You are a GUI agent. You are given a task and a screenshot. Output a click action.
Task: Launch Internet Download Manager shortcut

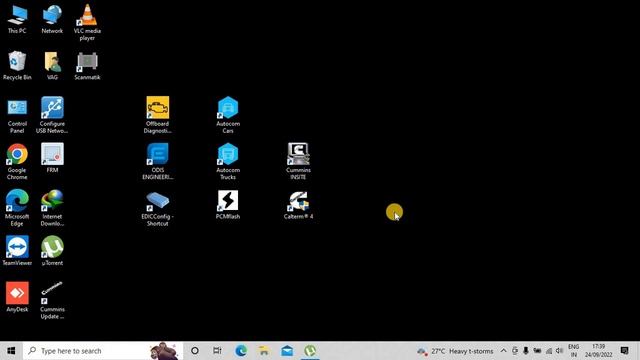tap(52, 208)
